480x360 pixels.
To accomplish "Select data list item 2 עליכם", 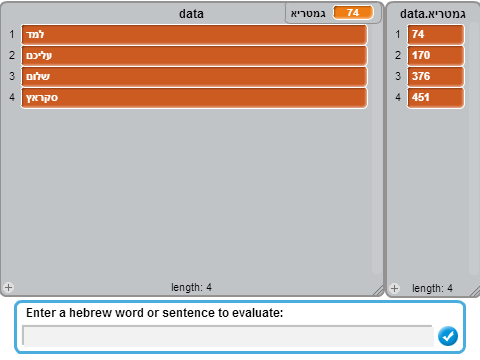I will [x=194, y=55].
